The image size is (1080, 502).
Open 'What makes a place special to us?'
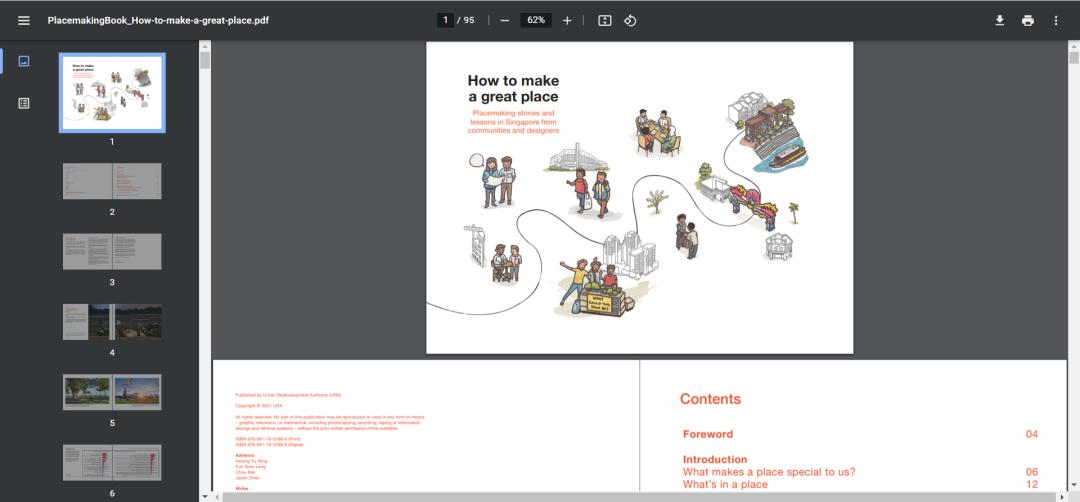point(769,472)
